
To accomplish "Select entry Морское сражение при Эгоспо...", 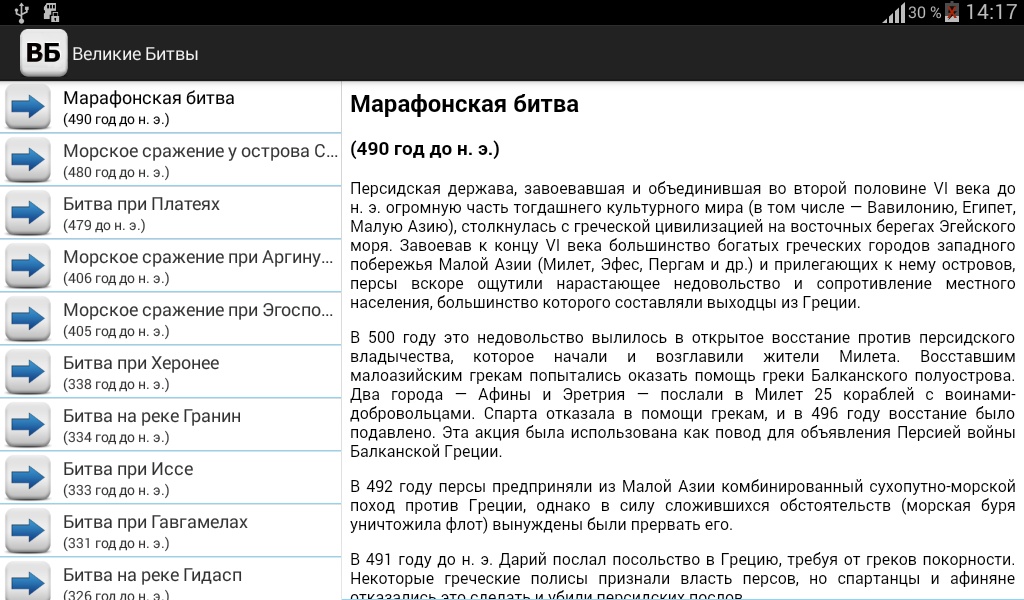I will coord(170,319).
